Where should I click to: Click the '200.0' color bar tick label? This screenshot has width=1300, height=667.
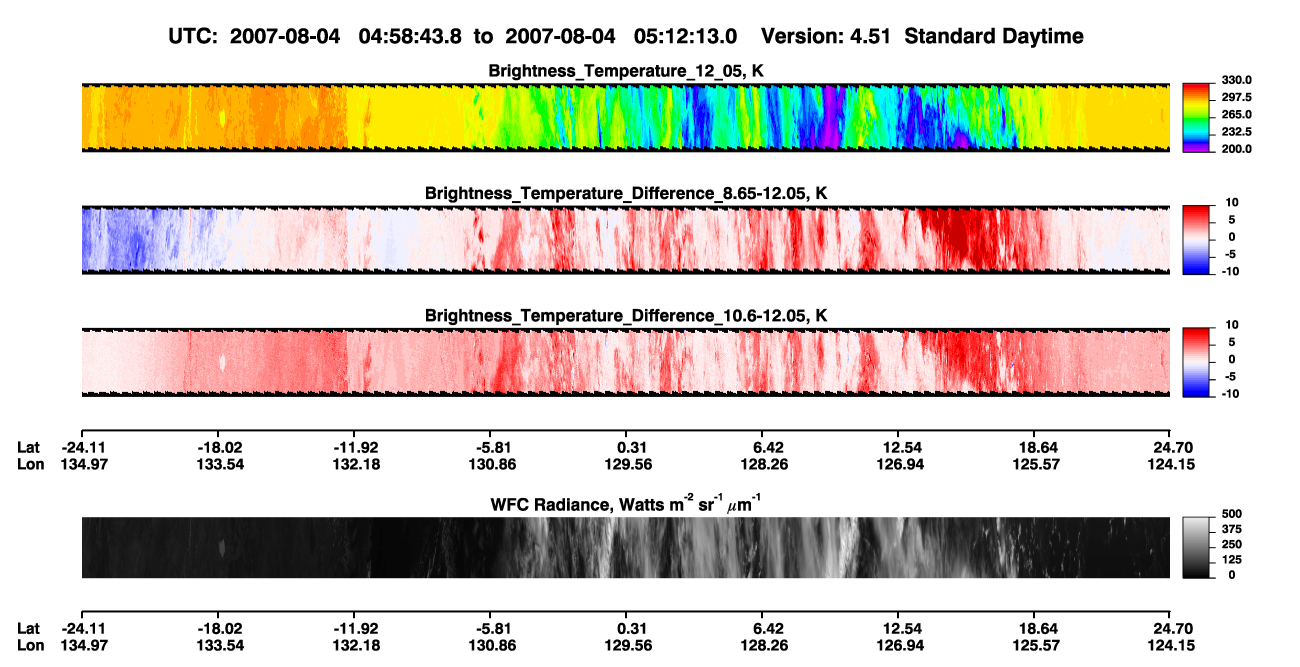1234,149
